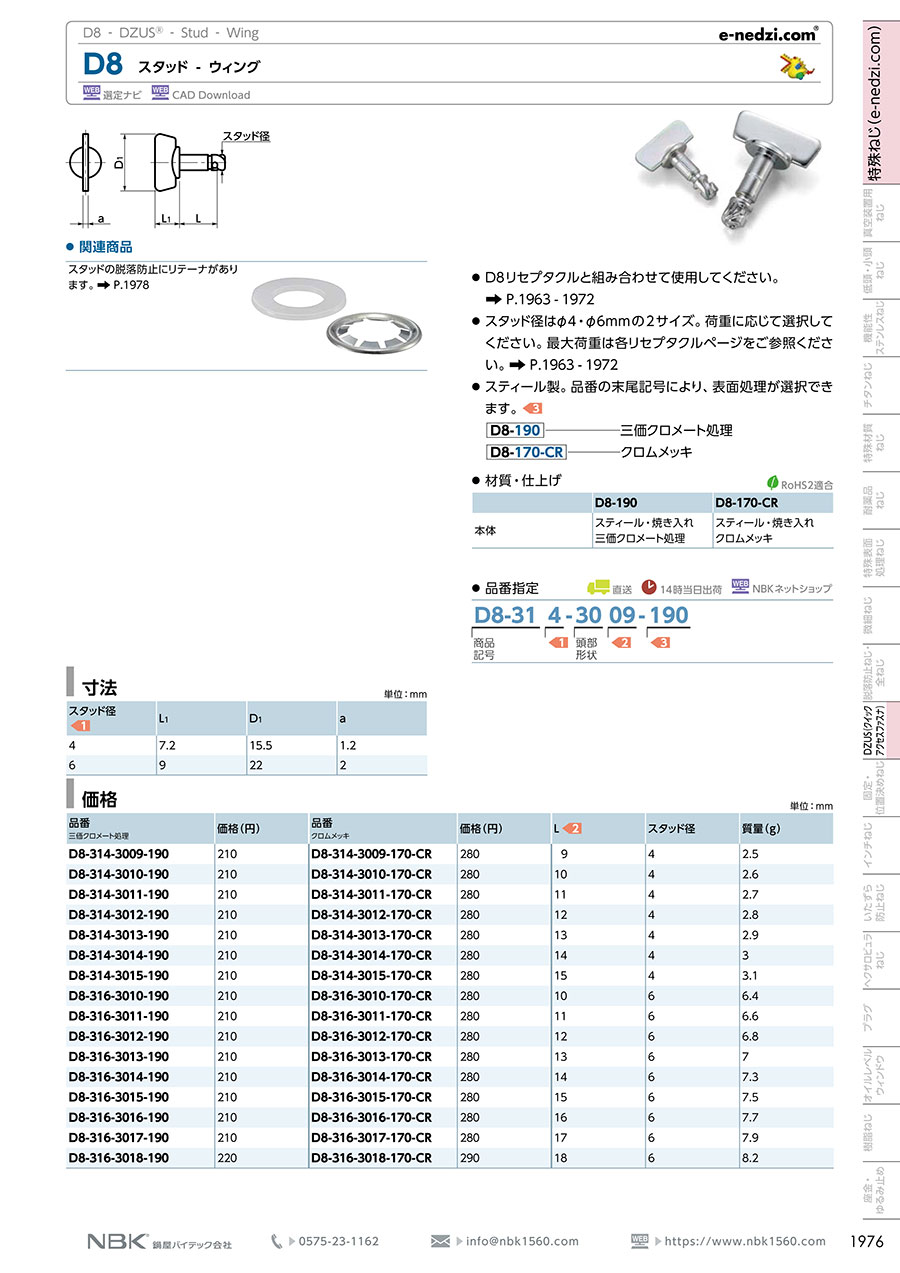
Task: Click the WEB icon beside NBKネットショップ
Action: 740,586
